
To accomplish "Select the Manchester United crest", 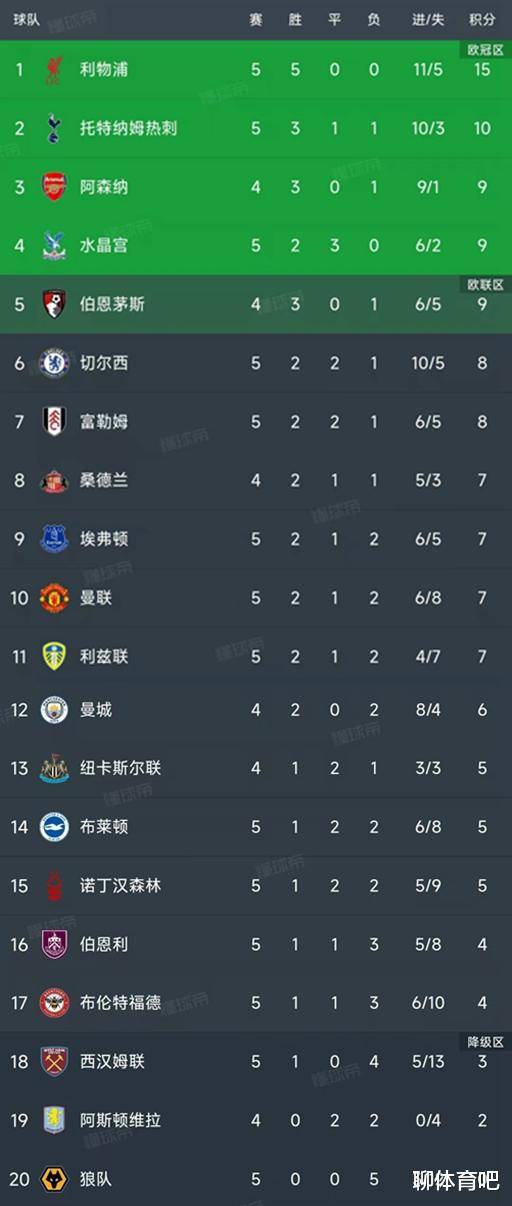I will [x=54, y=598].
